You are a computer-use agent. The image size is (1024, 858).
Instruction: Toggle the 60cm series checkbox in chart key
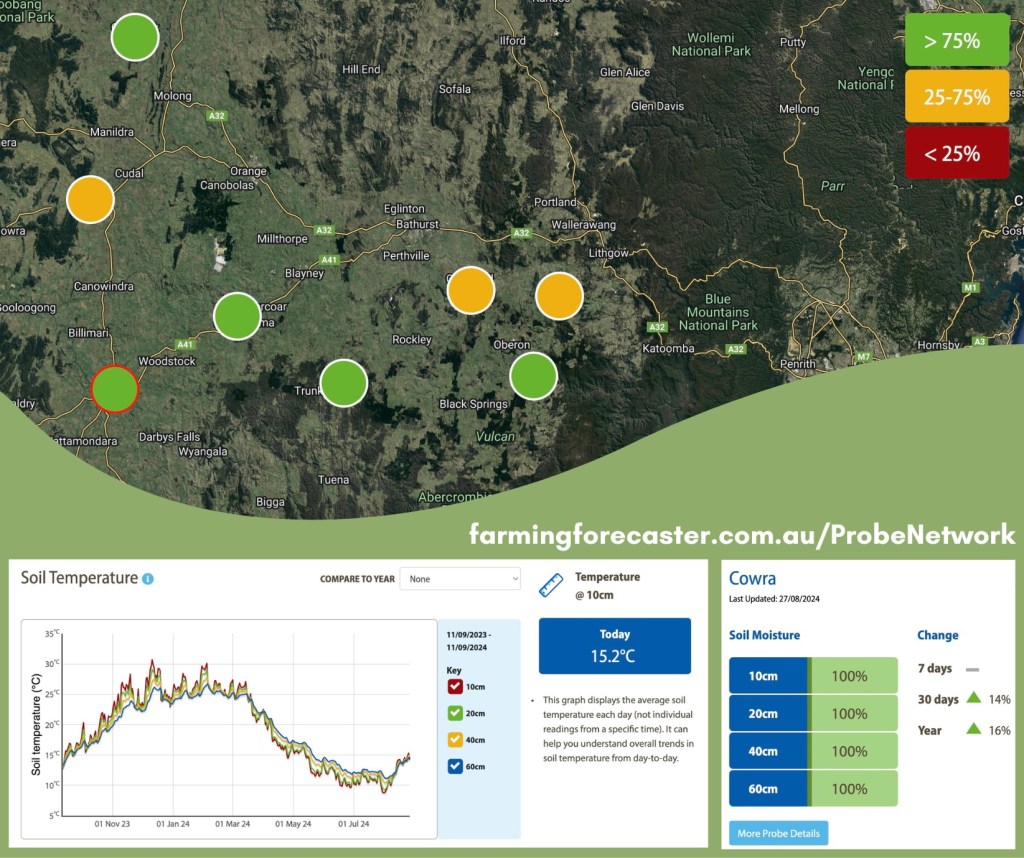coord(454,766)
